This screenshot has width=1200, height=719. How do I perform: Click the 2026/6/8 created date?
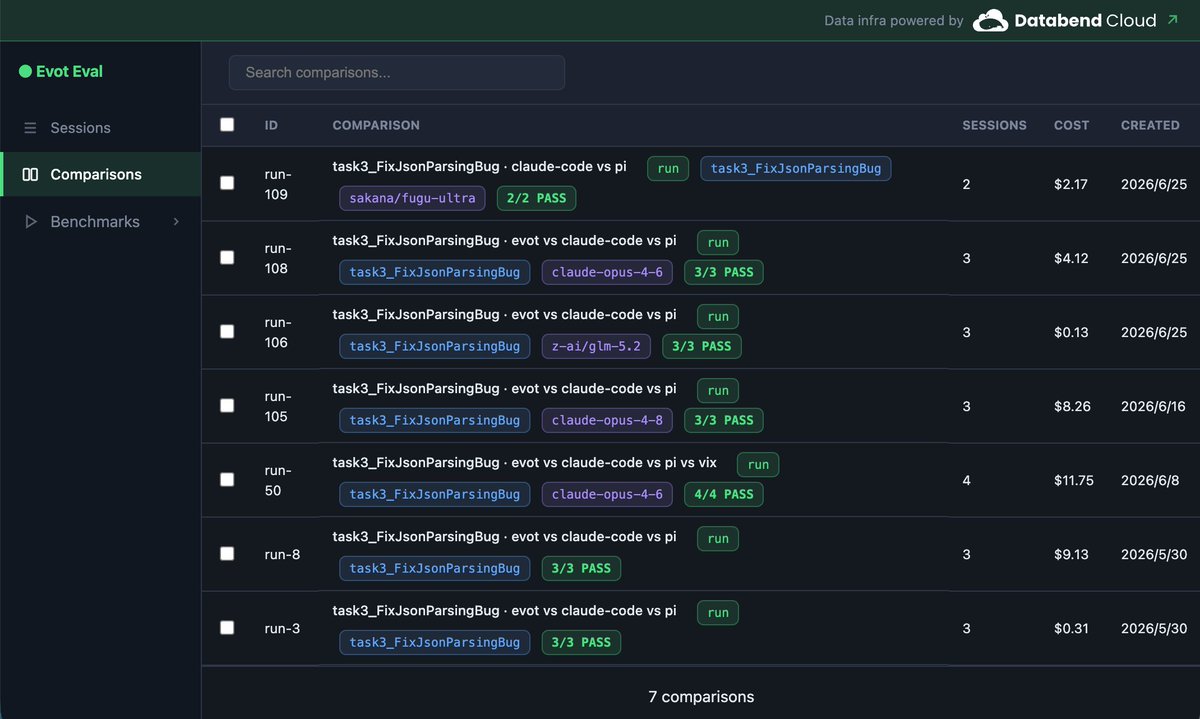click(1150, 480)
